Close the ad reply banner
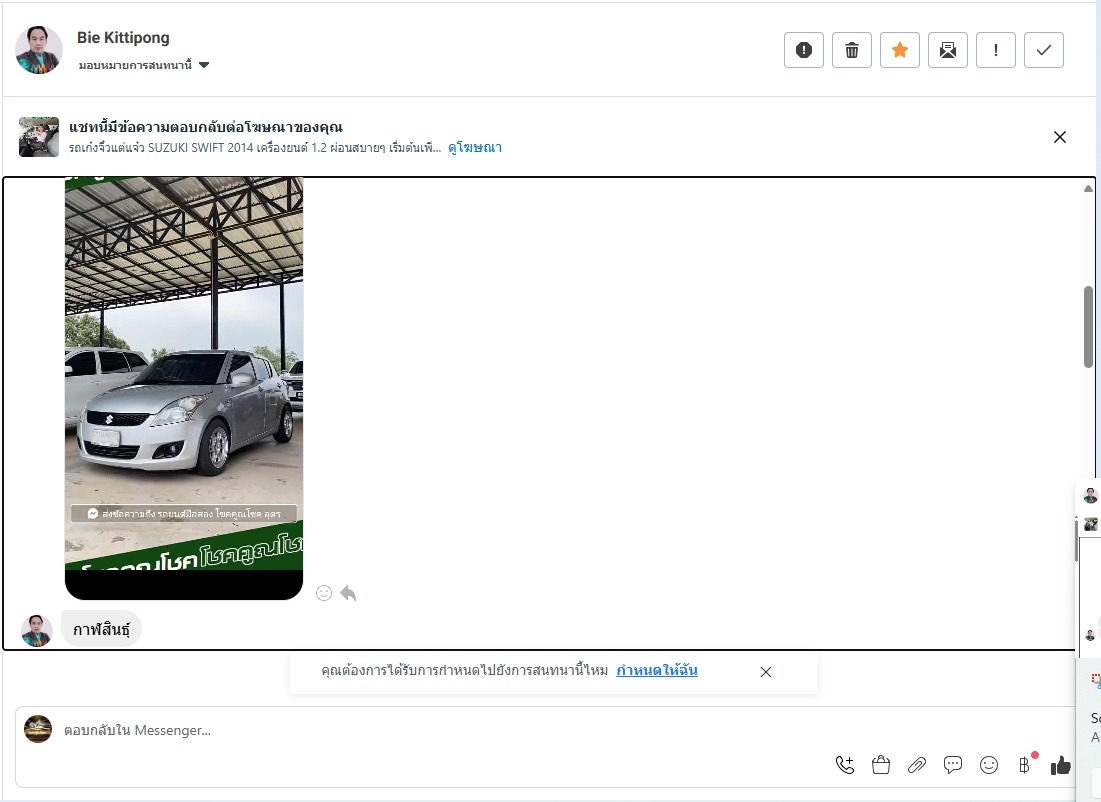1101x802 pixels. [x=1060, y=137]
